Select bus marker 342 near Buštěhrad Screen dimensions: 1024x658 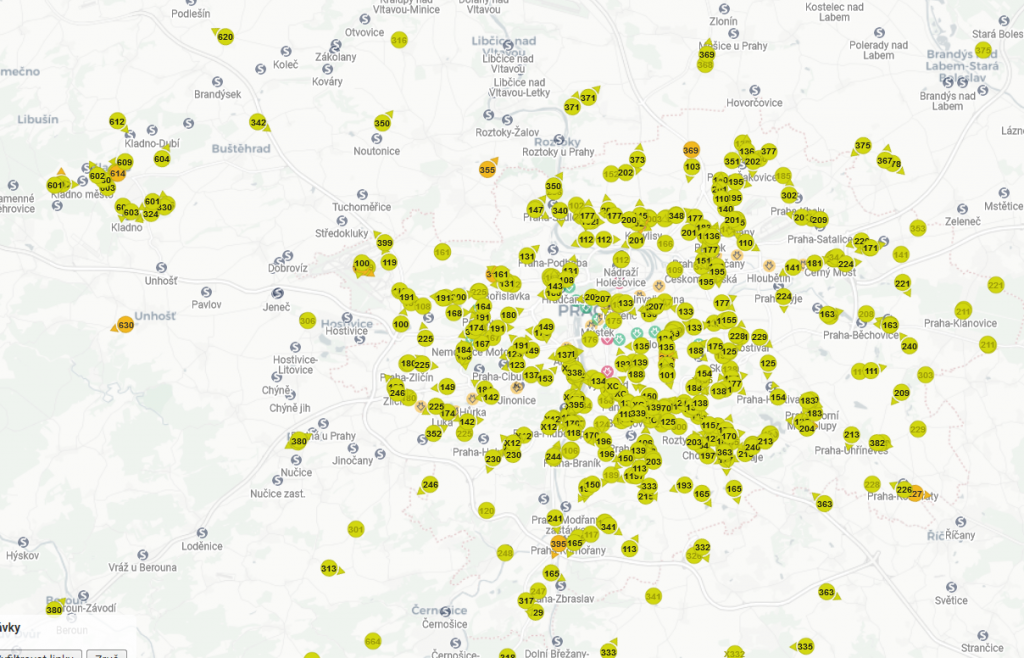point(258,123)
